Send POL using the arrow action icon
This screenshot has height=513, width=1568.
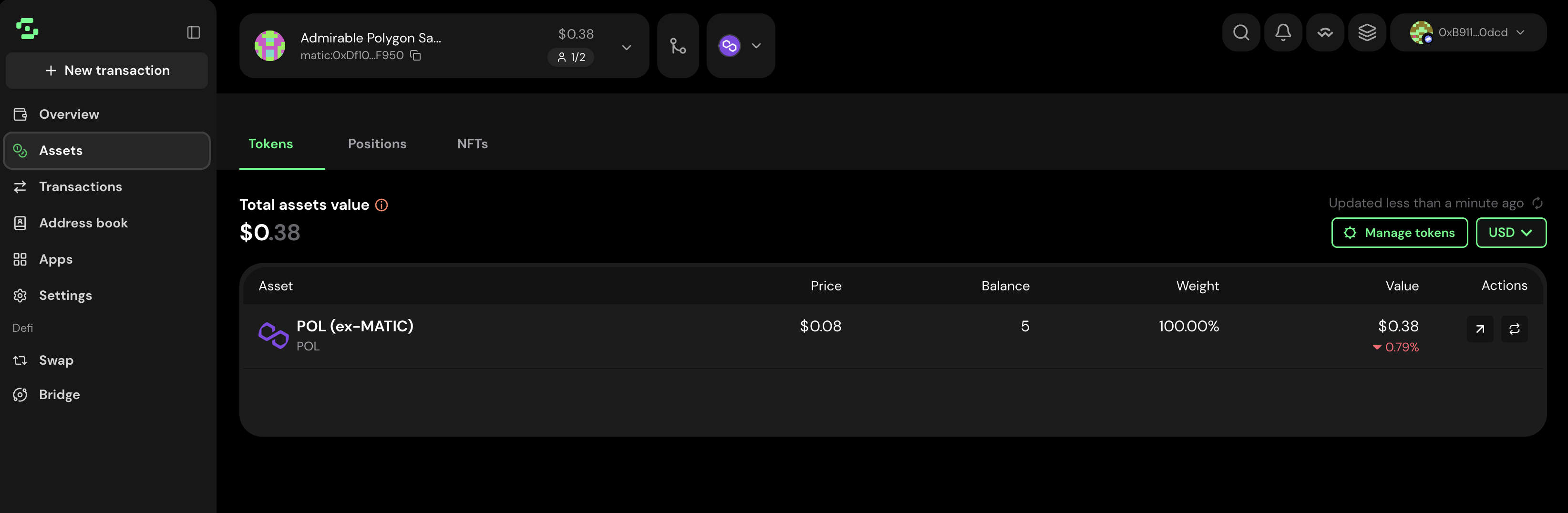pyautogui.click(x=1480, y=329)
